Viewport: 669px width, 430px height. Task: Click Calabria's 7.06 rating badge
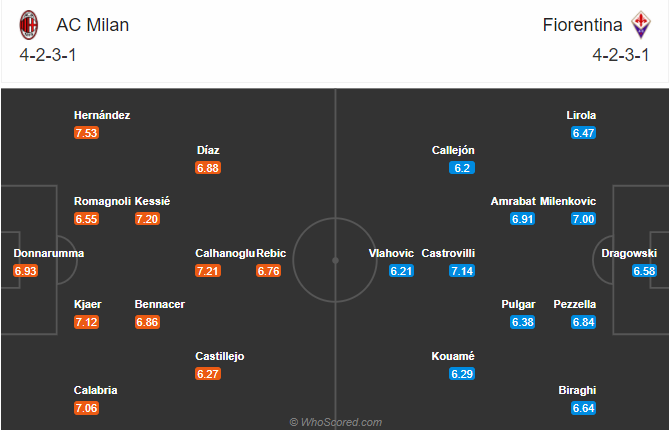86,409
